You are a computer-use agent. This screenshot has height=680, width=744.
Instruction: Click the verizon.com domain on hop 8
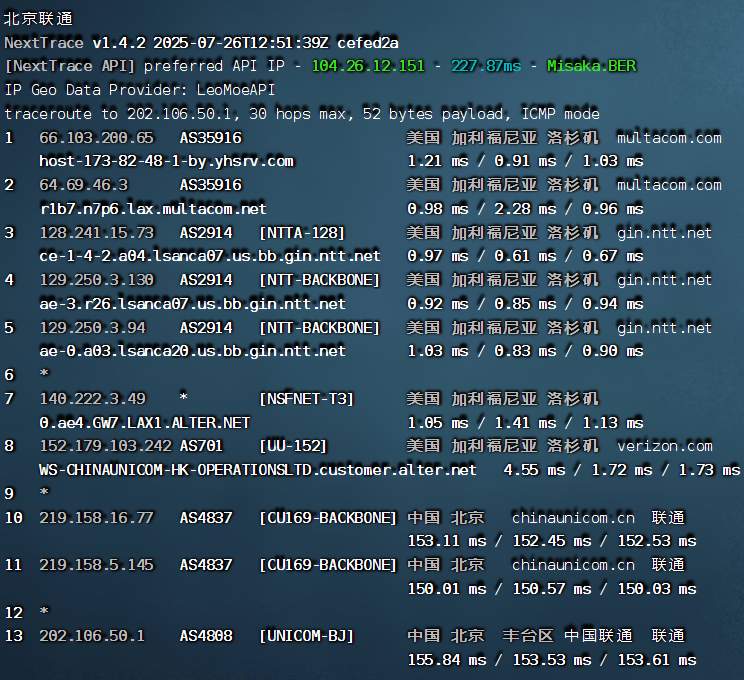click(x=664, y=446)
